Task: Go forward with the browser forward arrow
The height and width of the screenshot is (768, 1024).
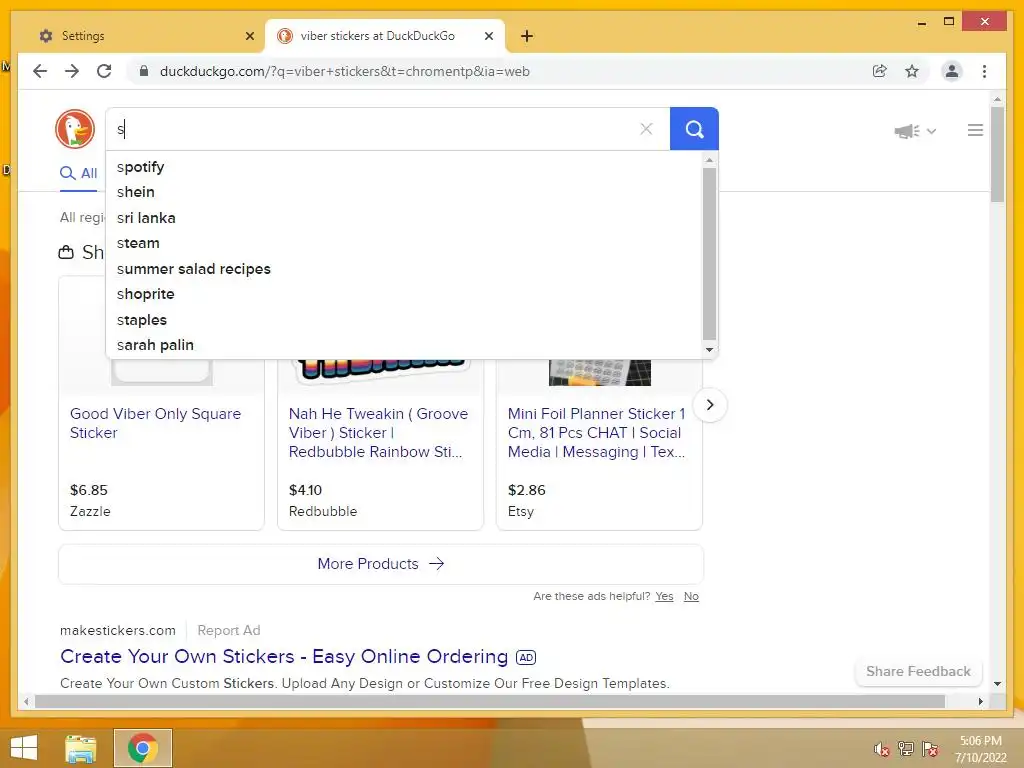Action: point(72,71)
